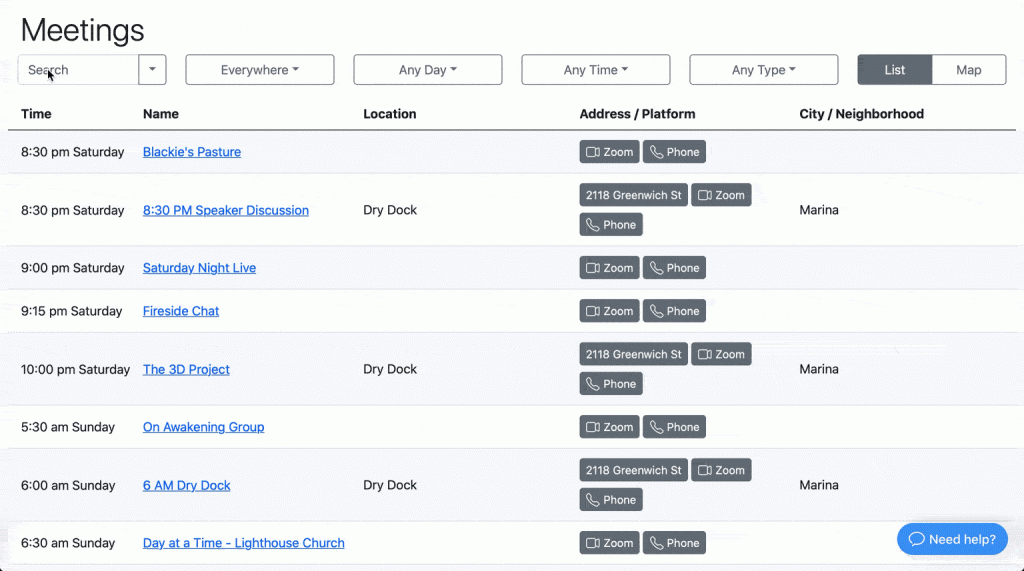Open the Any Time filter dropdown
This screenshot has height=571, width=1024.
596,70
